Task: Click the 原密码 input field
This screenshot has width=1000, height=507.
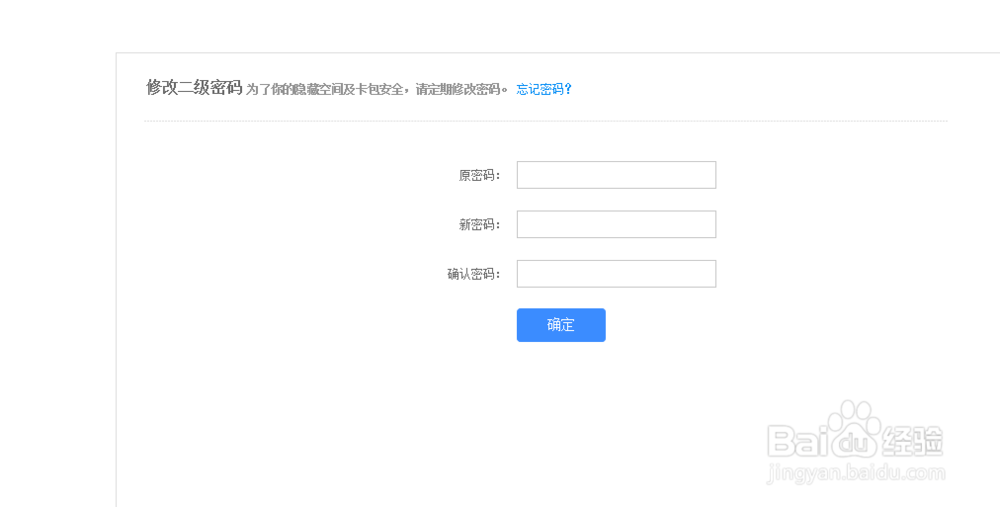Action: coord(616,175)
